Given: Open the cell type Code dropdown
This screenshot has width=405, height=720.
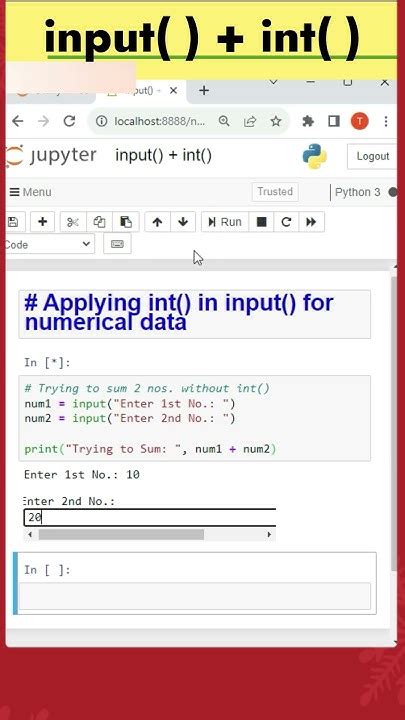Looking at the screenshot, I should tap(50, 244).
